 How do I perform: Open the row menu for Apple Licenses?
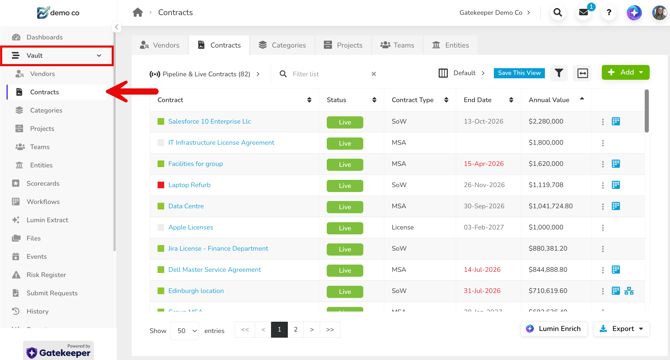(x=603, y=228)
